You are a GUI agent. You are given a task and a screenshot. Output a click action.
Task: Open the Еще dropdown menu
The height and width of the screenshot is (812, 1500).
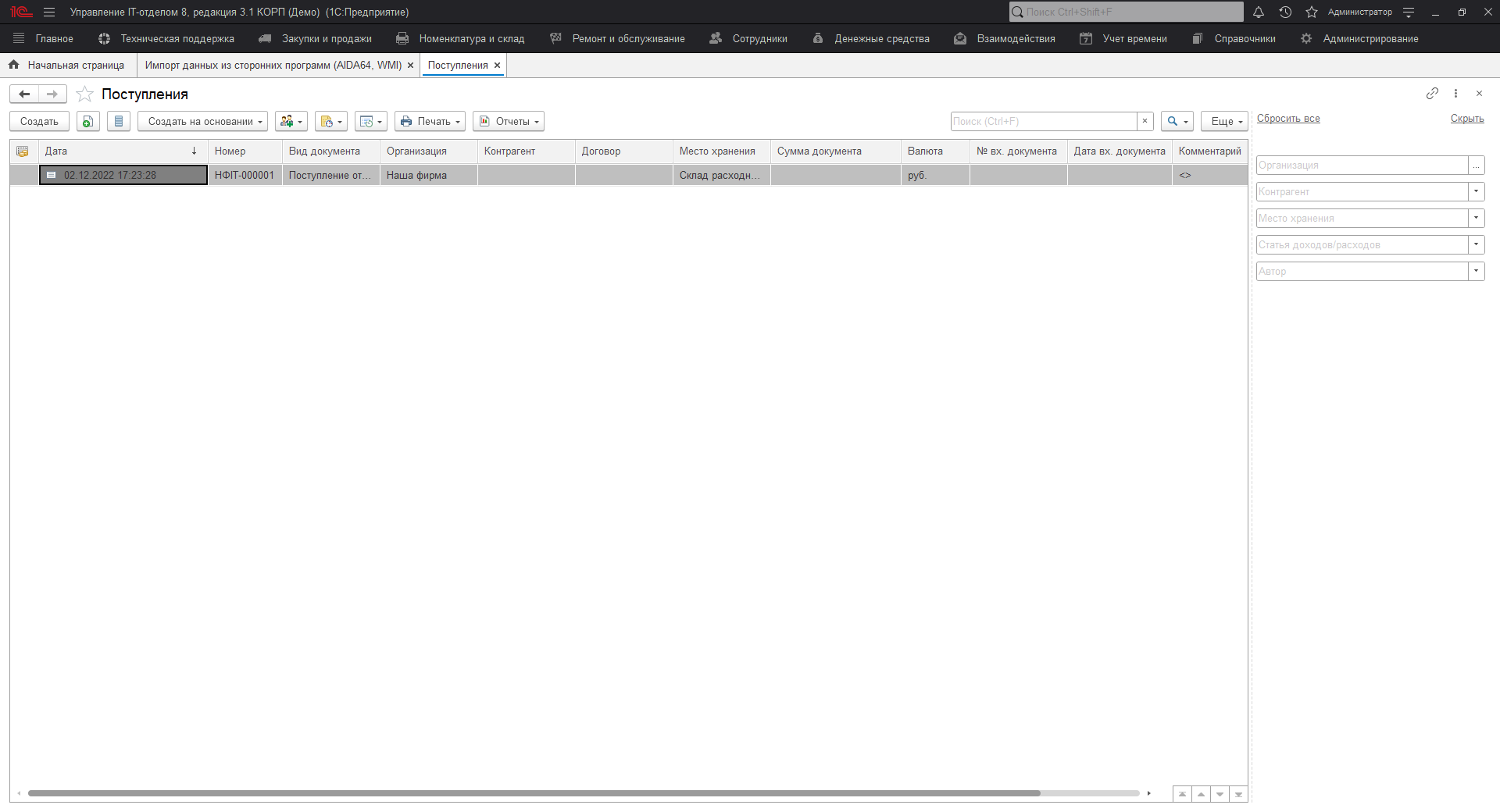pos(1224,121)
